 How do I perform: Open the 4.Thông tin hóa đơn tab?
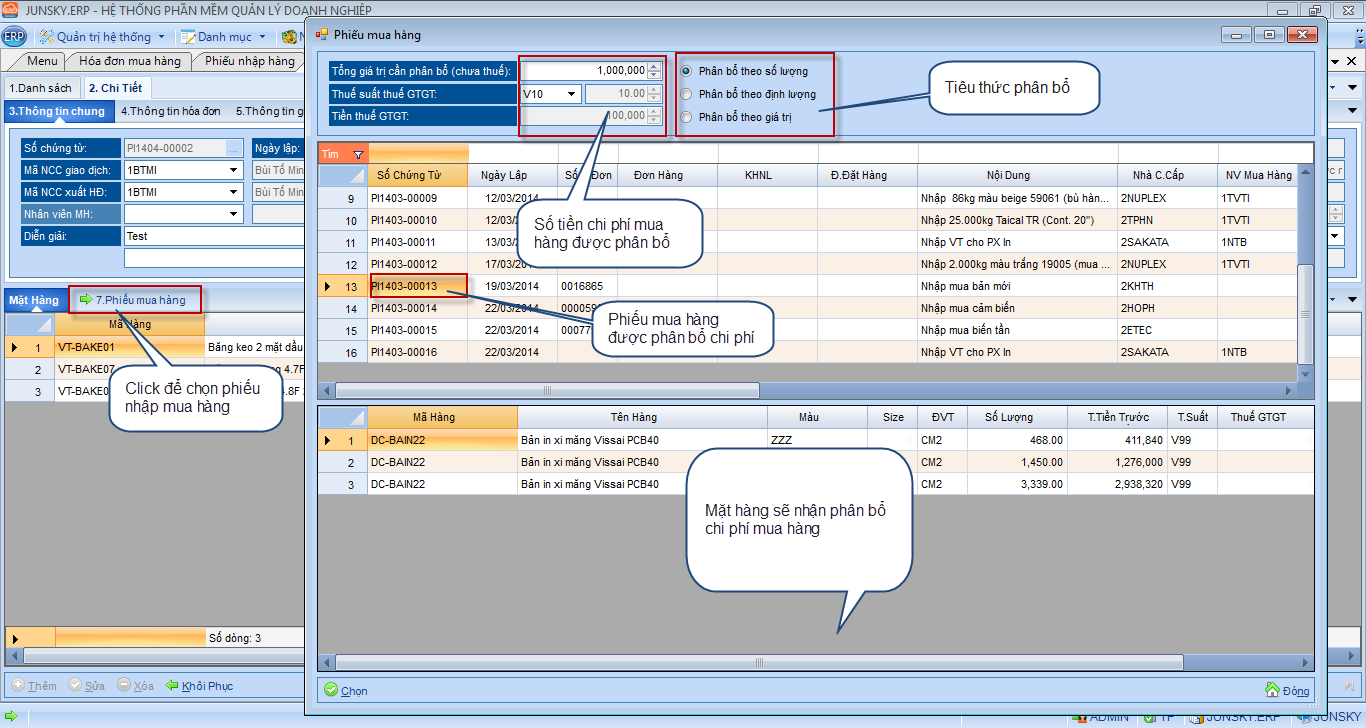[171, 111]
